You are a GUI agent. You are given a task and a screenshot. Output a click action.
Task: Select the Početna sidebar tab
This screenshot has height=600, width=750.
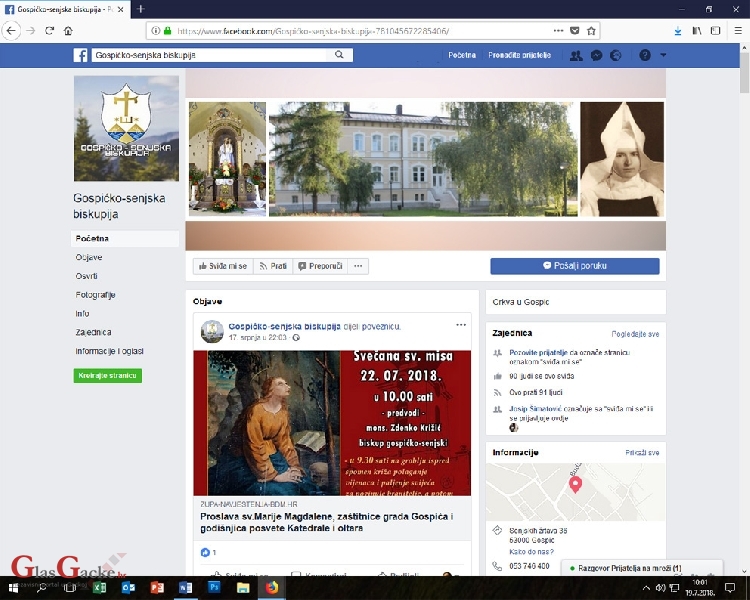tap(125, 238)
